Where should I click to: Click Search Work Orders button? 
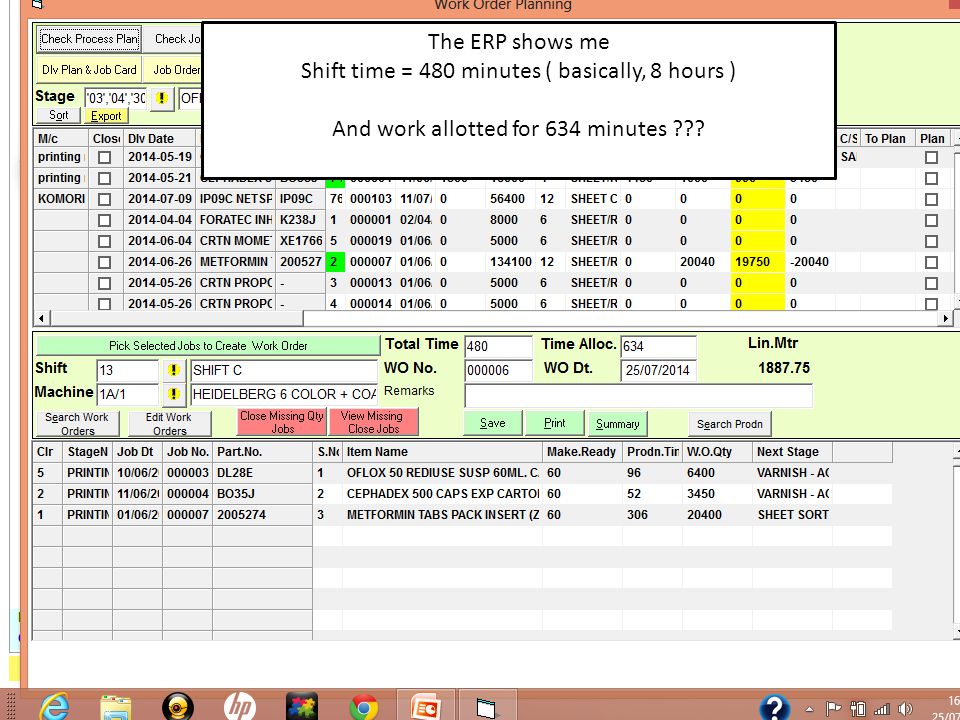pos(77,424)
